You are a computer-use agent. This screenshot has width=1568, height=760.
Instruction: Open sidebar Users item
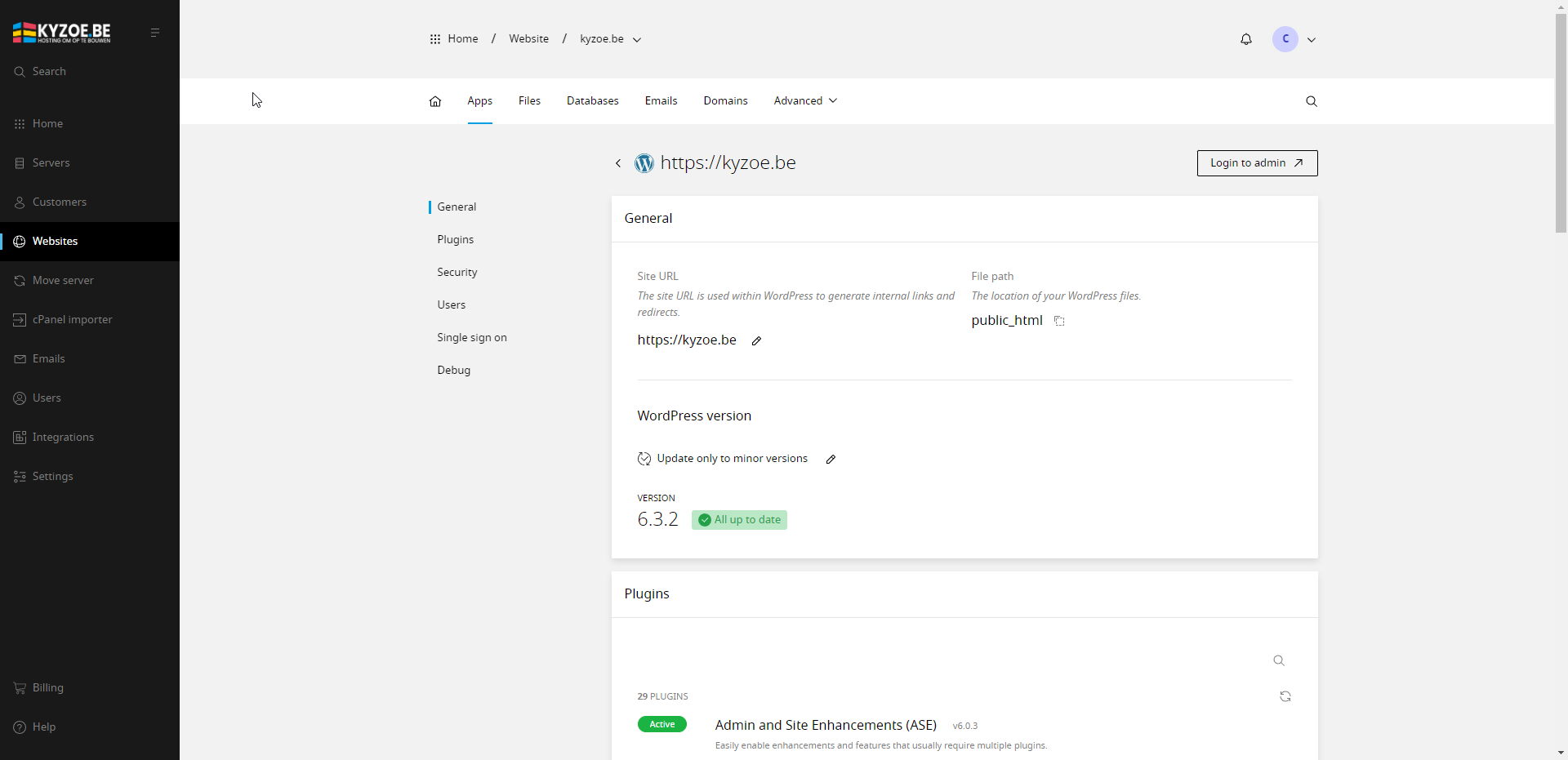pyautogui.click(x=90, y=398)
